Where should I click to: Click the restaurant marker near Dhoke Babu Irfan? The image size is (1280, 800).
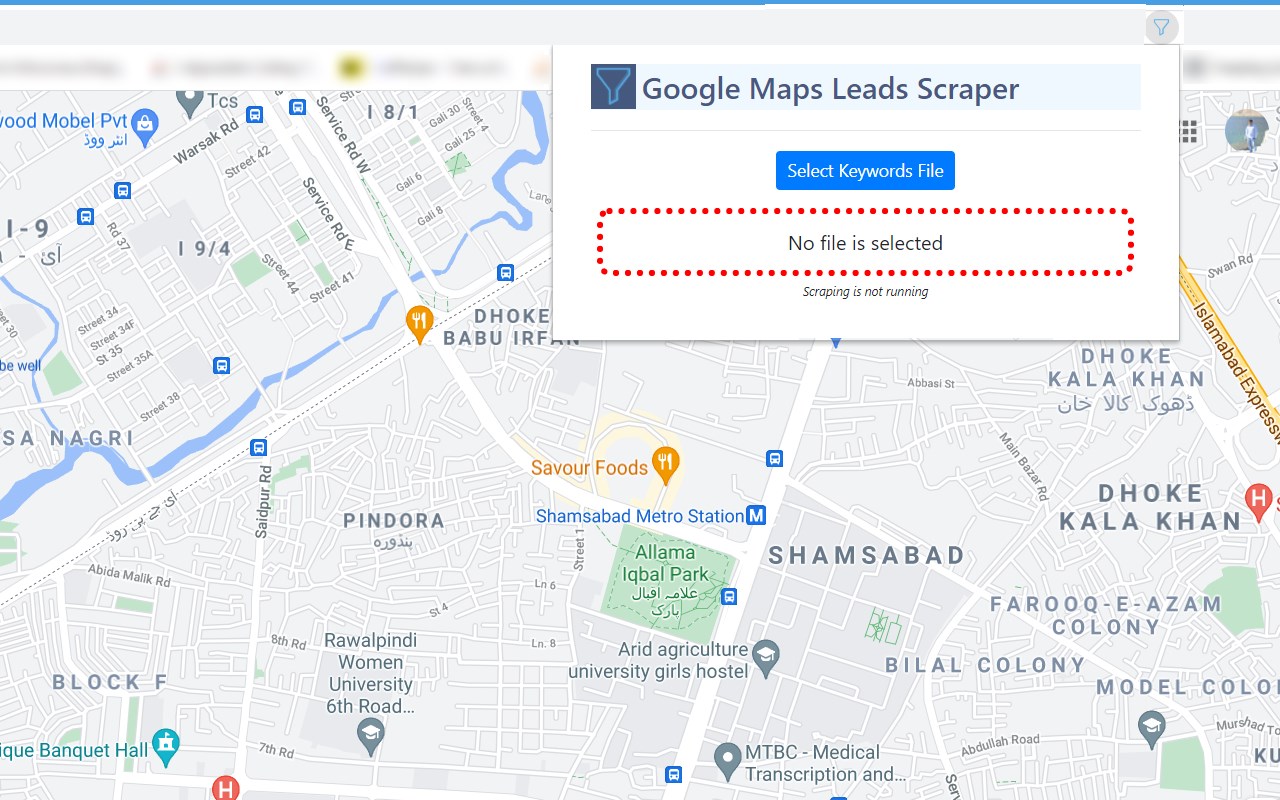(419, 323)
